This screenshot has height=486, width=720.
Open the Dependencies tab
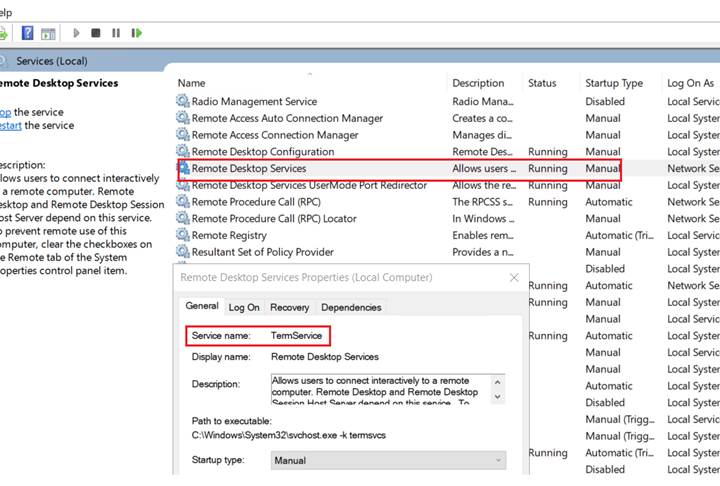351,307
